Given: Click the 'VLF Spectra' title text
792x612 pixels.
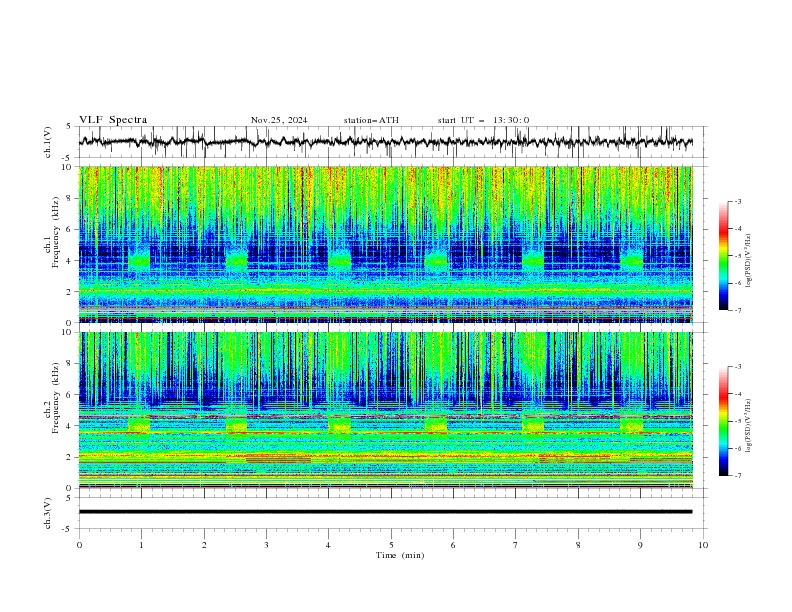Looking at the screenshot, I should [113, 120].
